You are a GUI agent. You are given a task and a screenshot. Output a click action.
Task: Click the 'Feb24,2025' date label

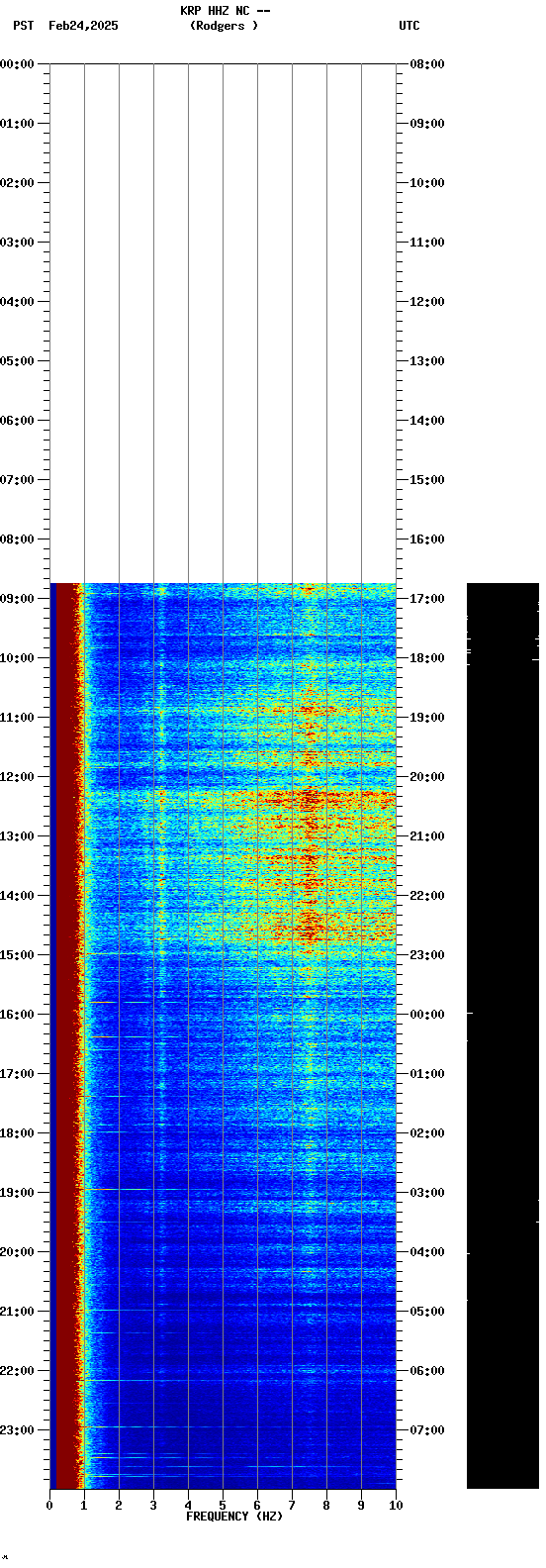tap(83, 26)
